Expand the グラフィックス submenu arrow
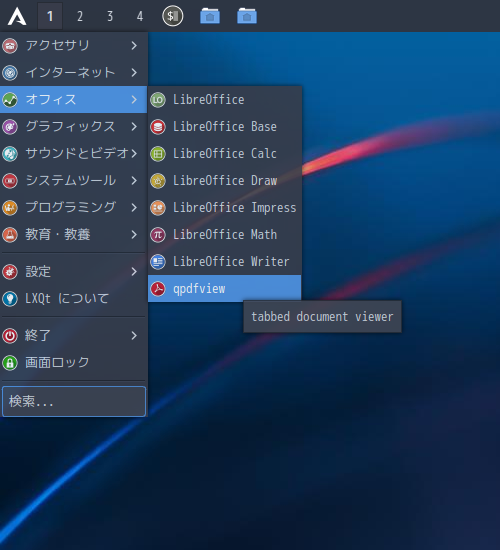Screen dimensions: 500x550 click(x=134, y=127)
